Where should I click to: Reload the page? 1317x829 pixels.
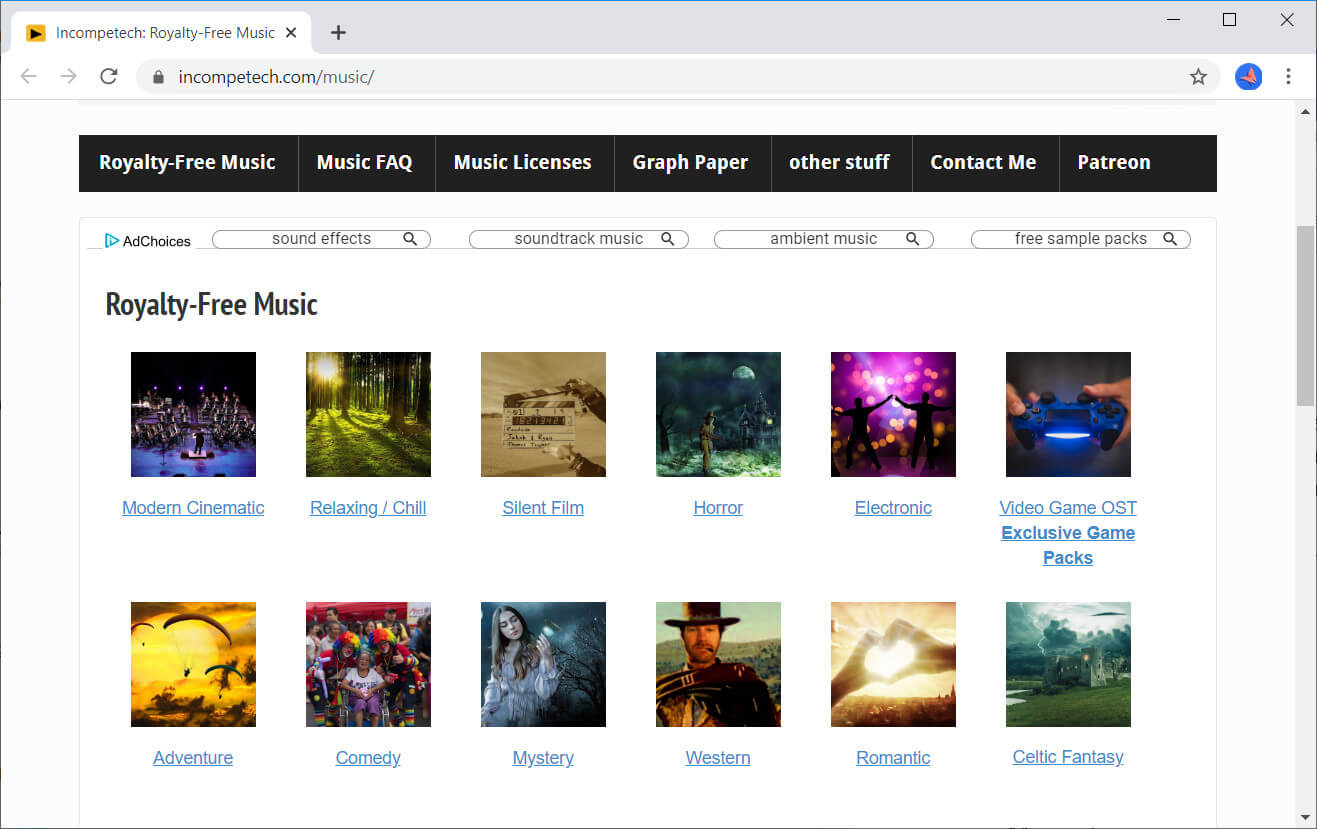(x=109, y=76)
